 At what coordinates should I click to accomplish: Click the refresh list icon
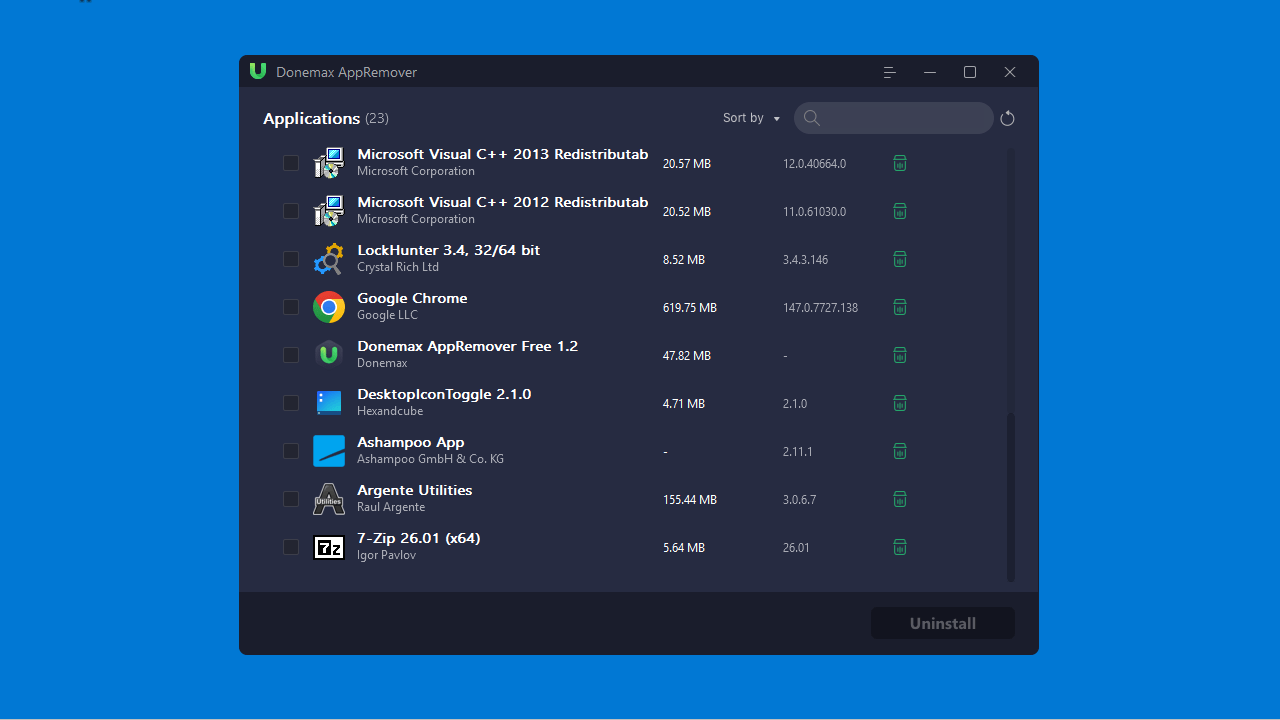tap(1007, 118)
